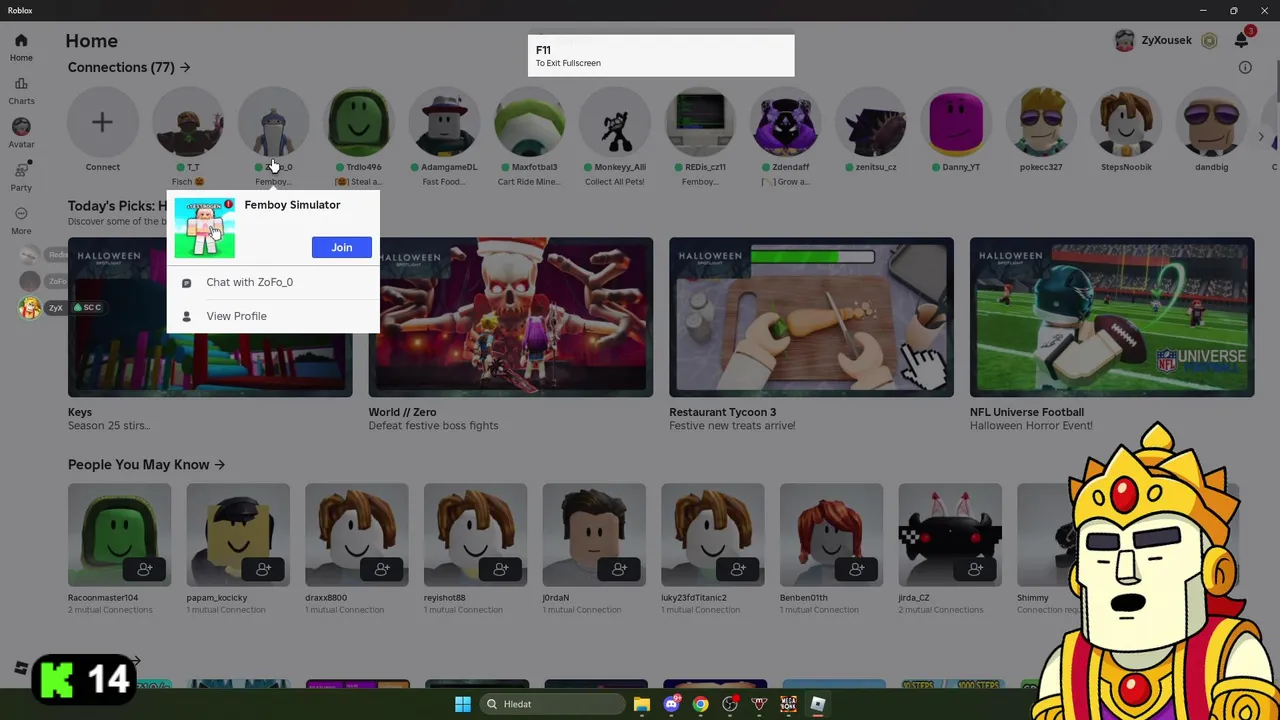Open dandbig's connection avatar
This screenshot has width=1280, height=720.
coord(1211,123)
